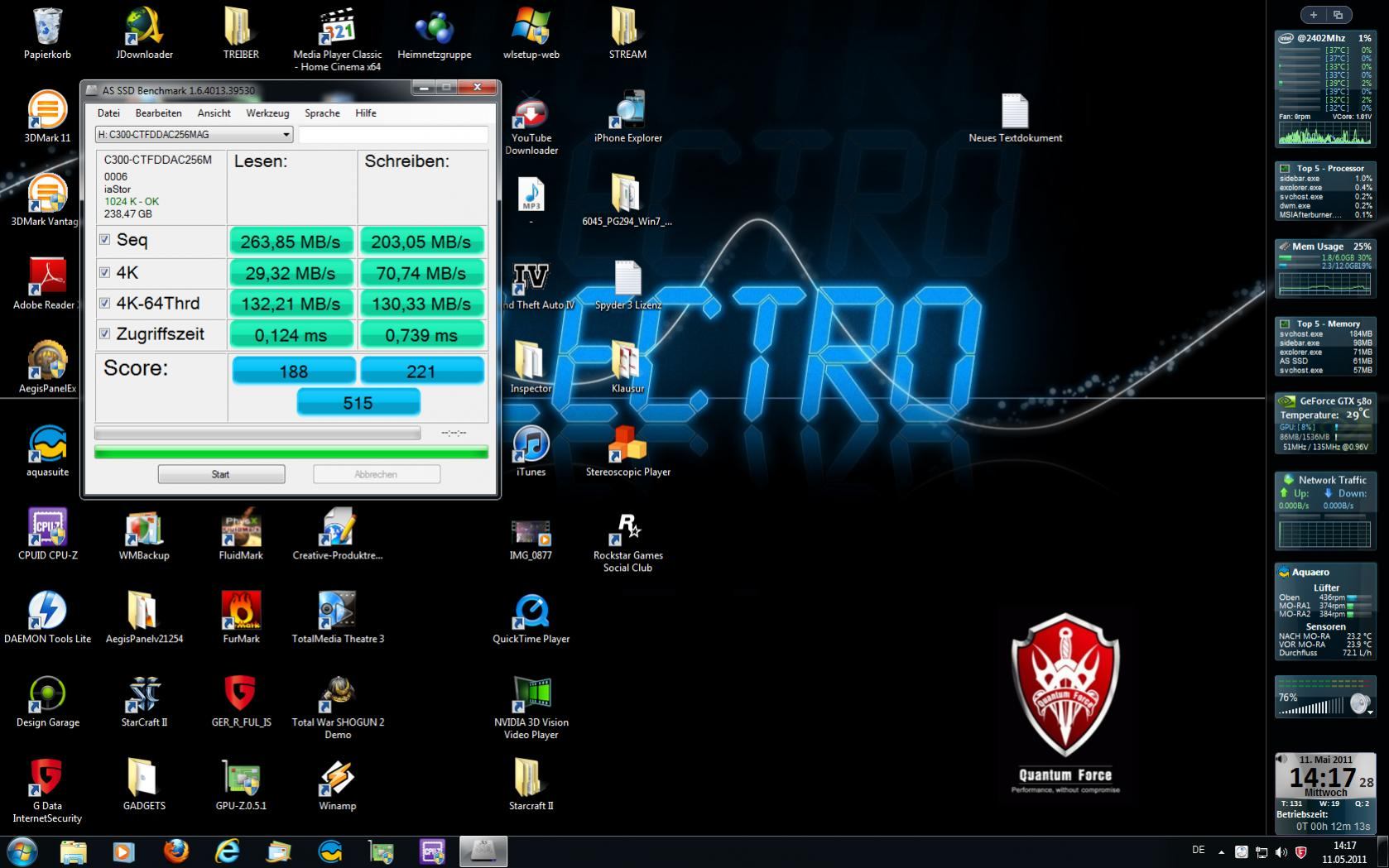Open the Datei menu
This screenshot has height=868, width=1389.
click(x=108, y=113)
